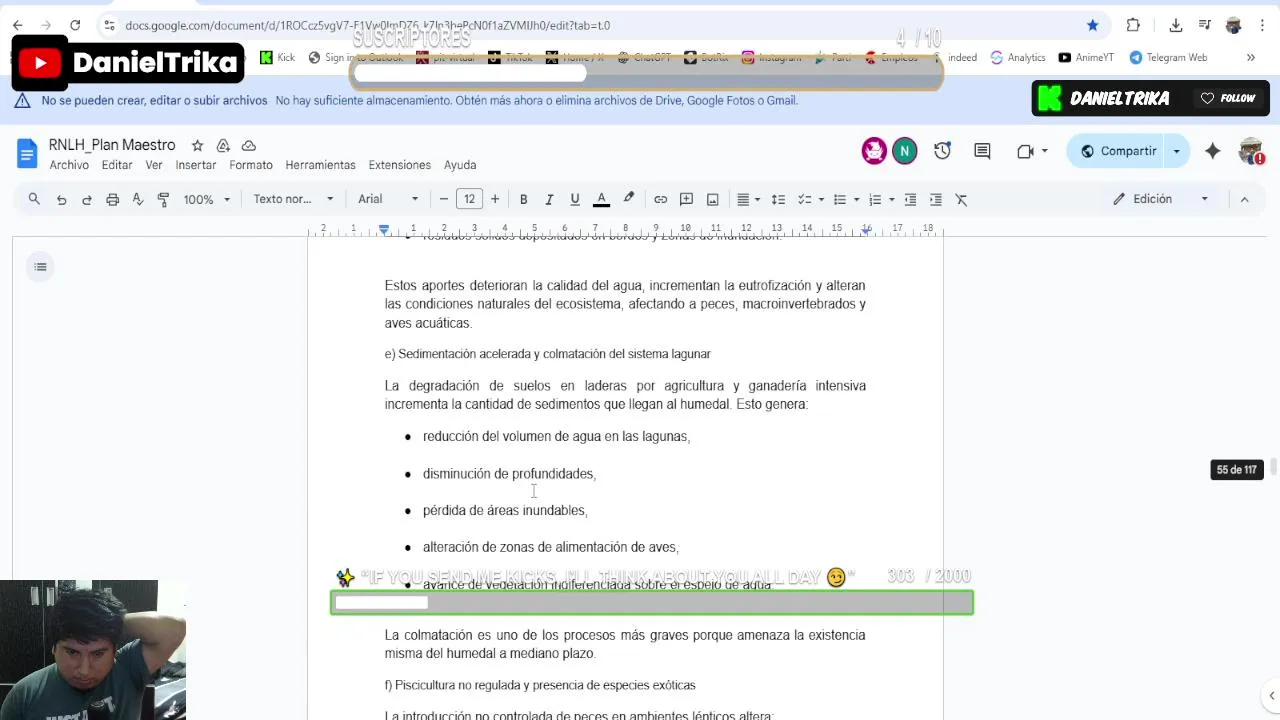Toggle bold formatting
The image size is (1280, 720).
(523, 199)
